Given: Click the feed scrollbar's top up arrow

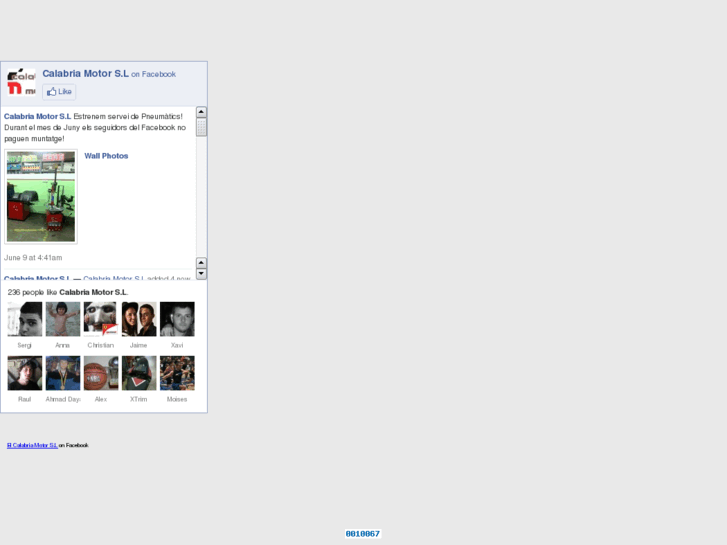Looking at the screenshot, I should 201,112.
